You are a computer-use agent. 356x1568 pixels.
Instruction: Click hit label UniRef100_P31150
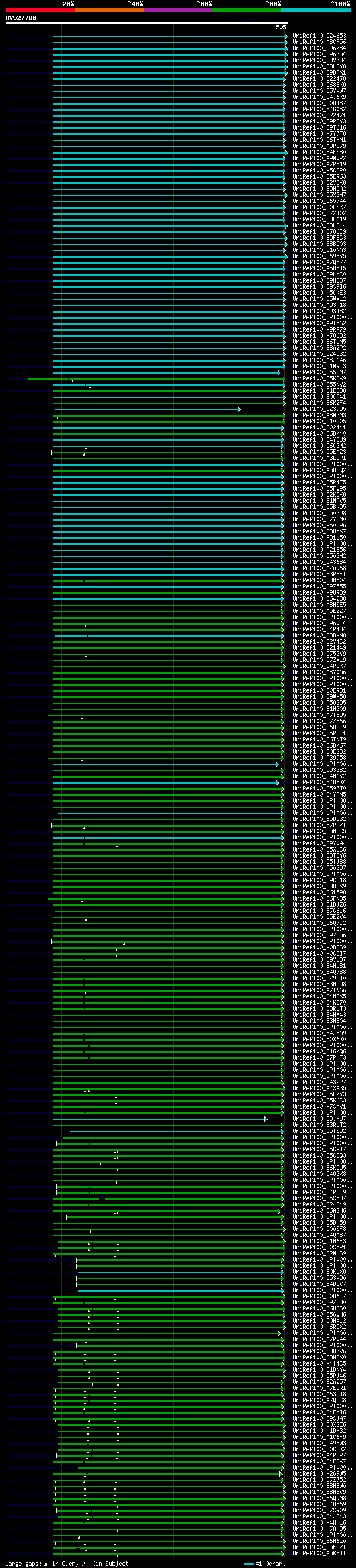(319, 538)
